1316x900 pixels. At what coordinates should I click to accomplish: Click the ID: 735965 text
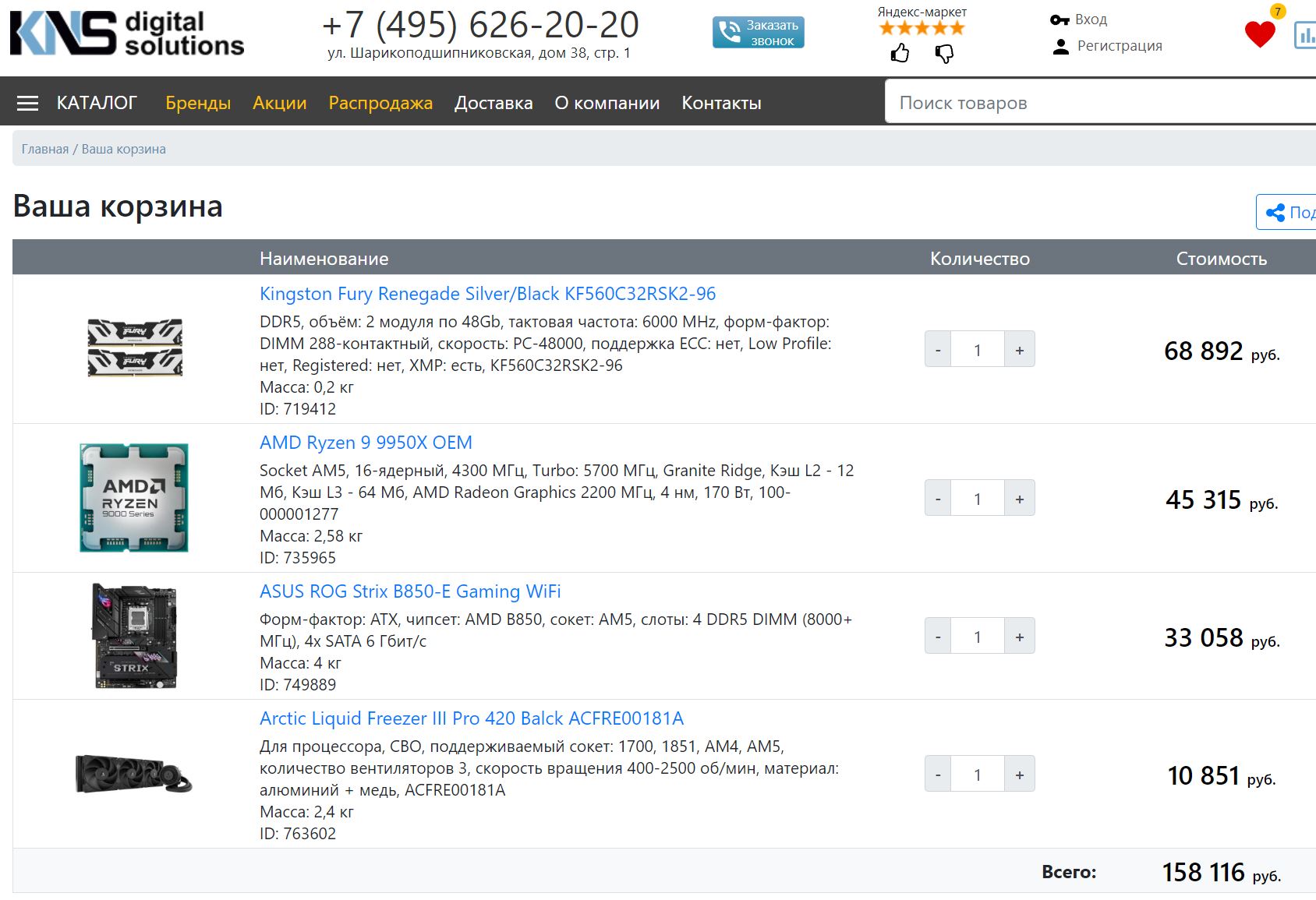(298, 558)
